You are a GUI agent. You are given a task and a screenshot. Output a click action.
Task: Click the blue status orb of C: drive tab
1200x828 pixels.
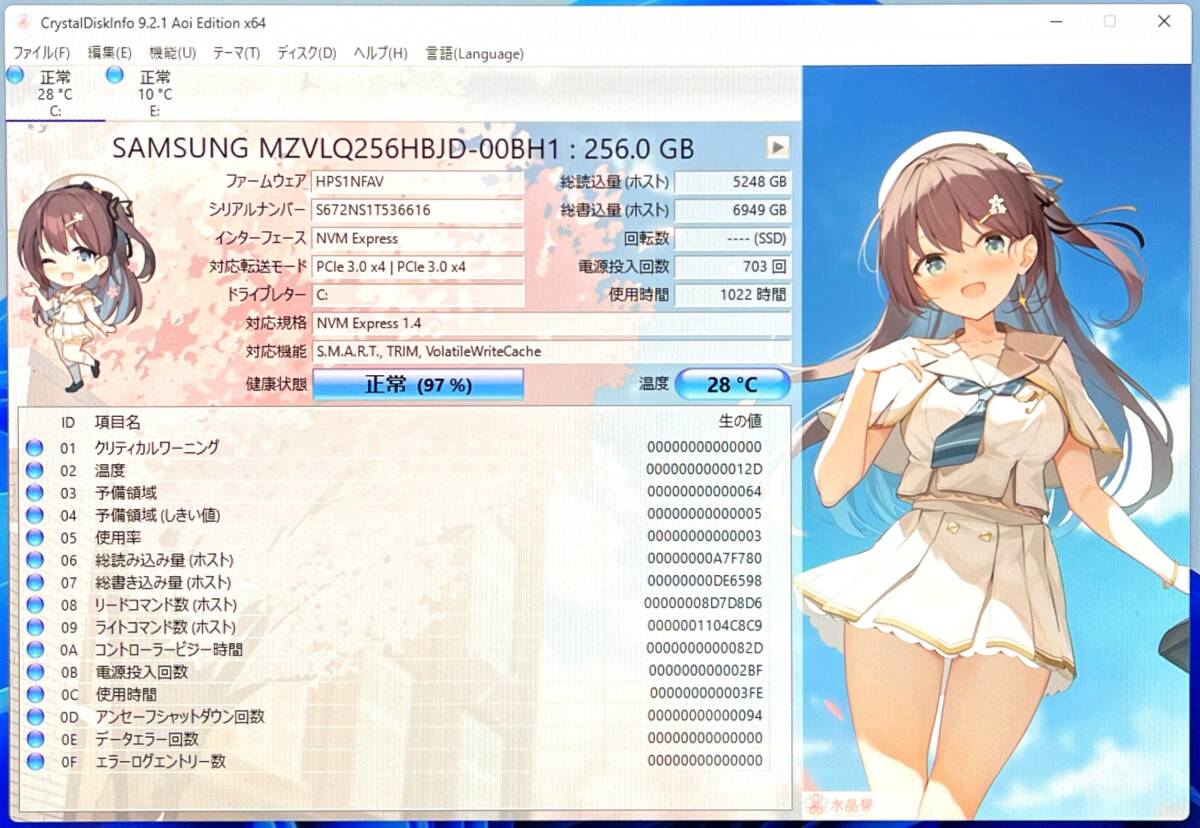click(15, 75)
